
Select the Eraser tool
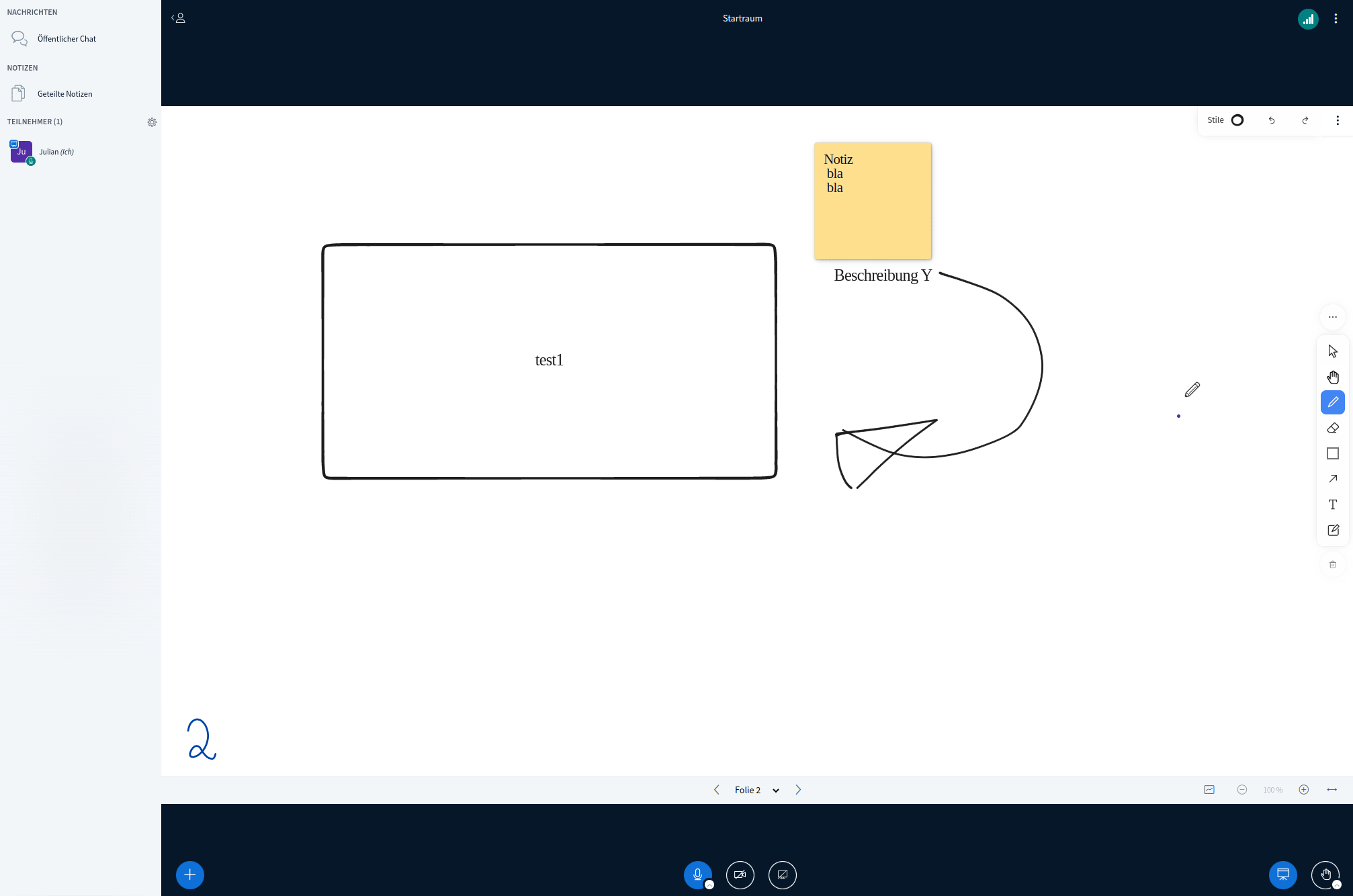click(1333, 428)
